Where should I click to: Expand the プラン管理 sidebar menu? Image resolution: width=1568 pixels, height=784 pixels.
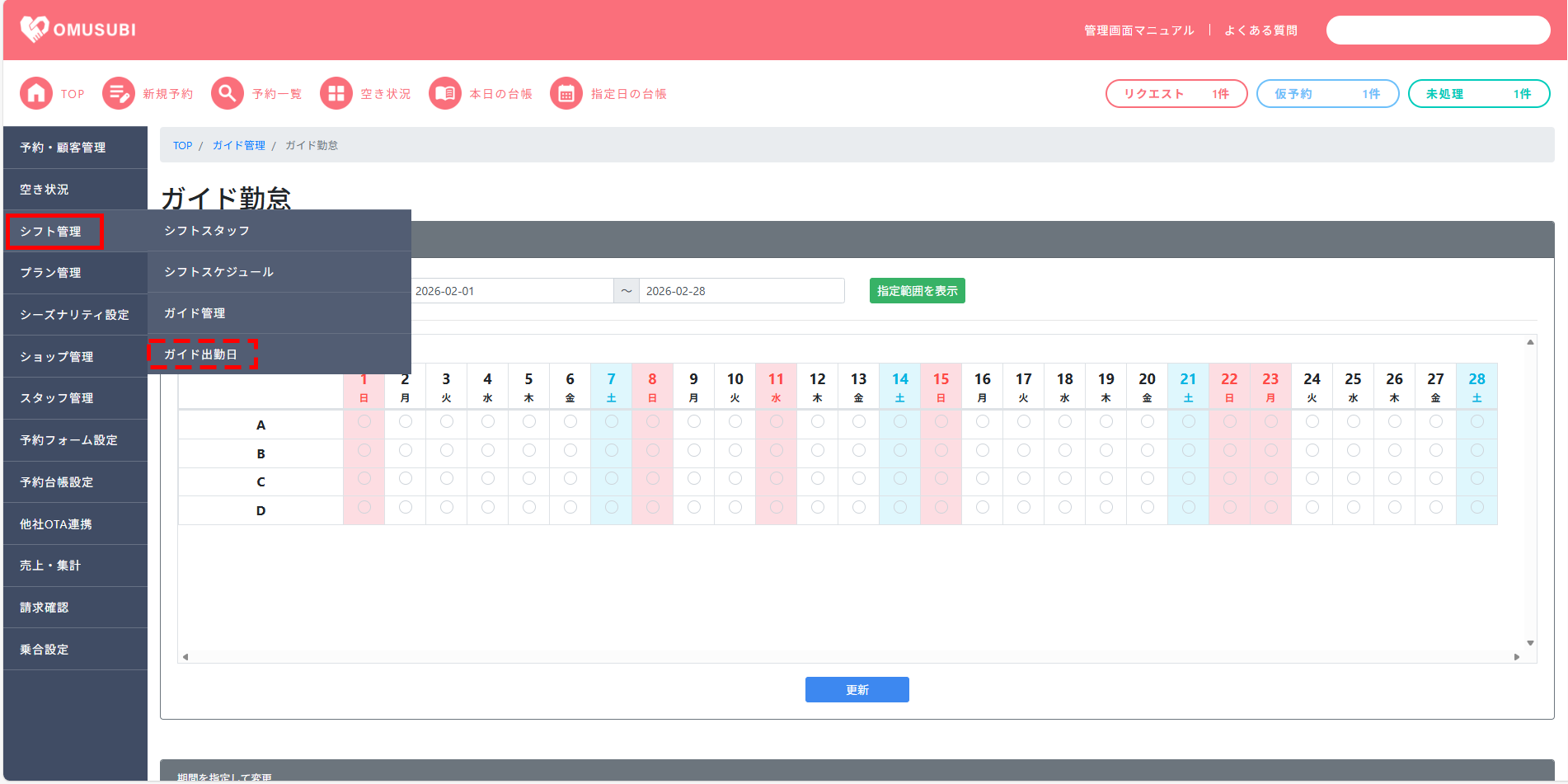pos(51,273)
